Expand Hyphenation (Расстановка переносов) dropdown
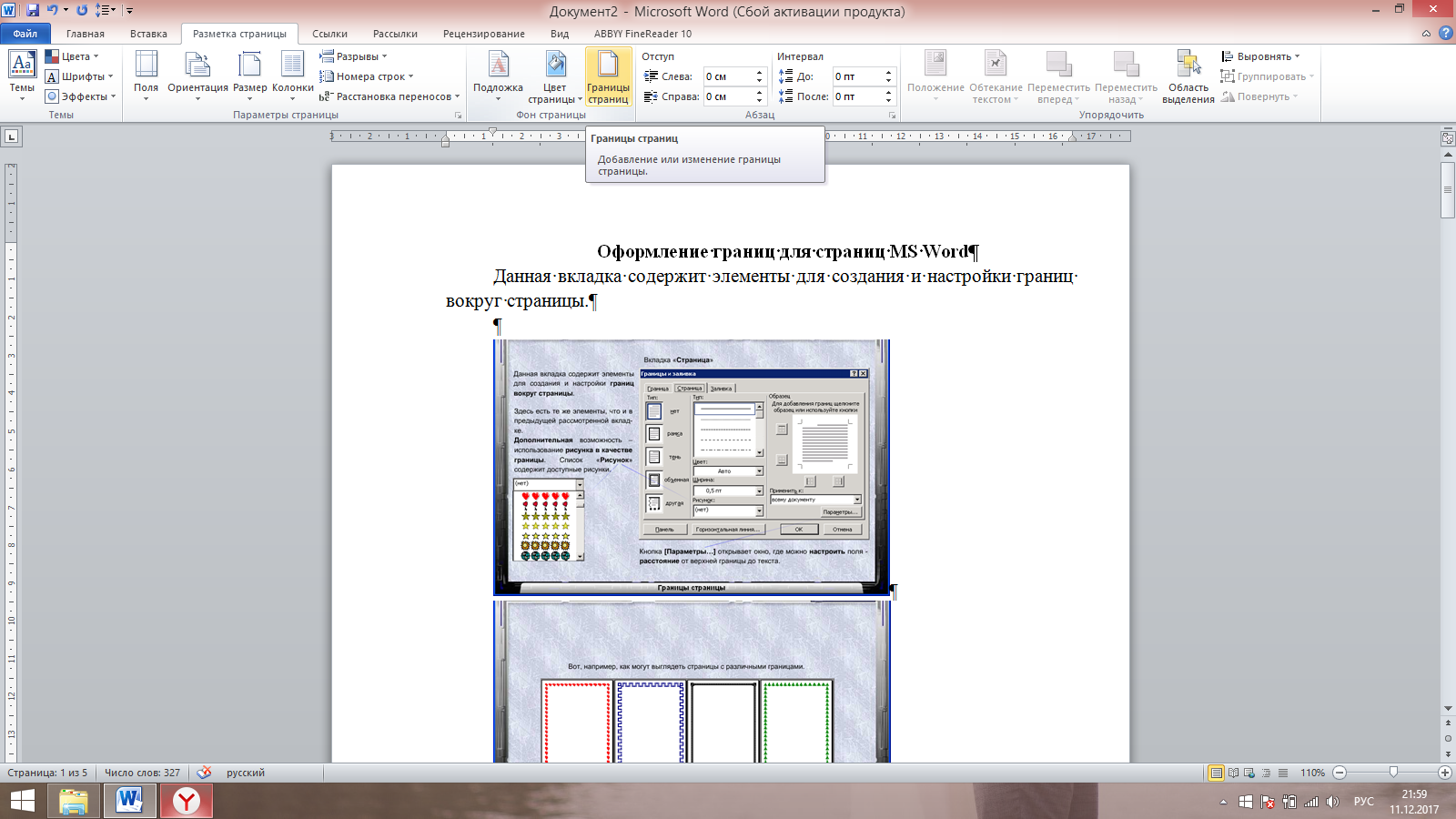Image resolution: width=1456 pixels, height=819 pixels. coord(389,96)
